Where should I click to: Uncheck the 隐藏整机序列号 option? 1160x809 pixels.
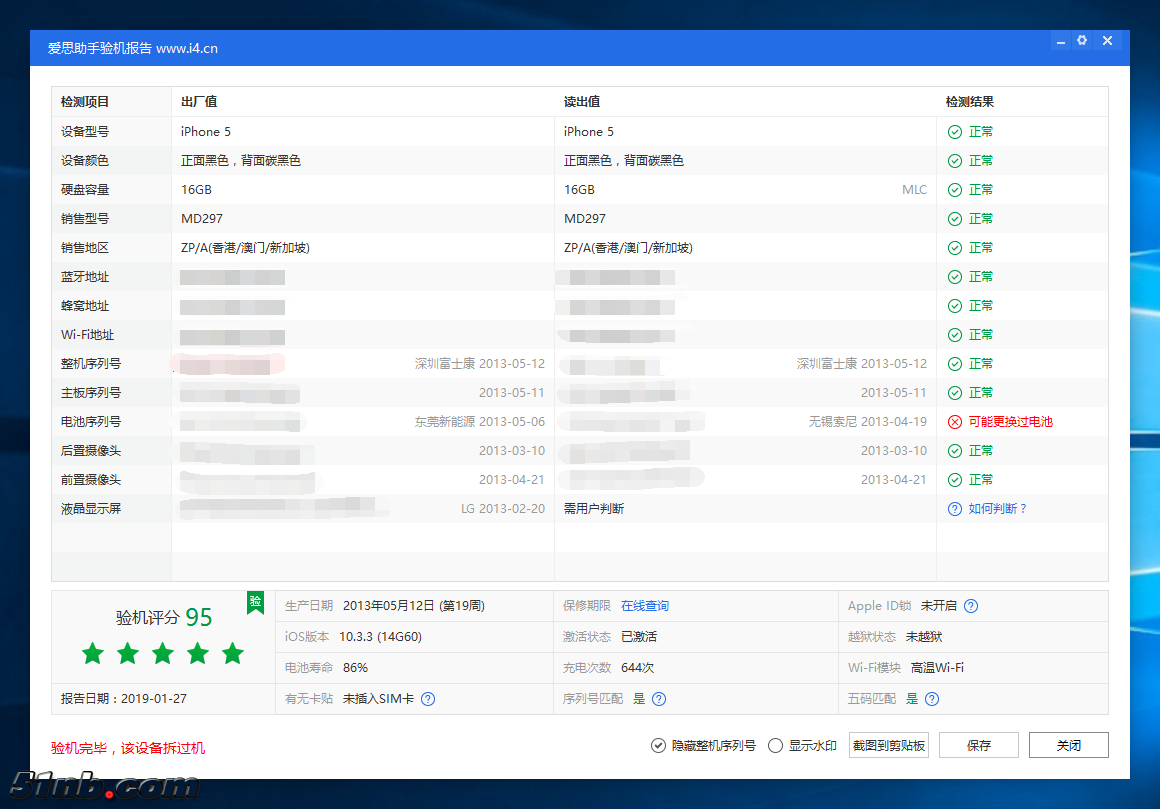point(658,745)
